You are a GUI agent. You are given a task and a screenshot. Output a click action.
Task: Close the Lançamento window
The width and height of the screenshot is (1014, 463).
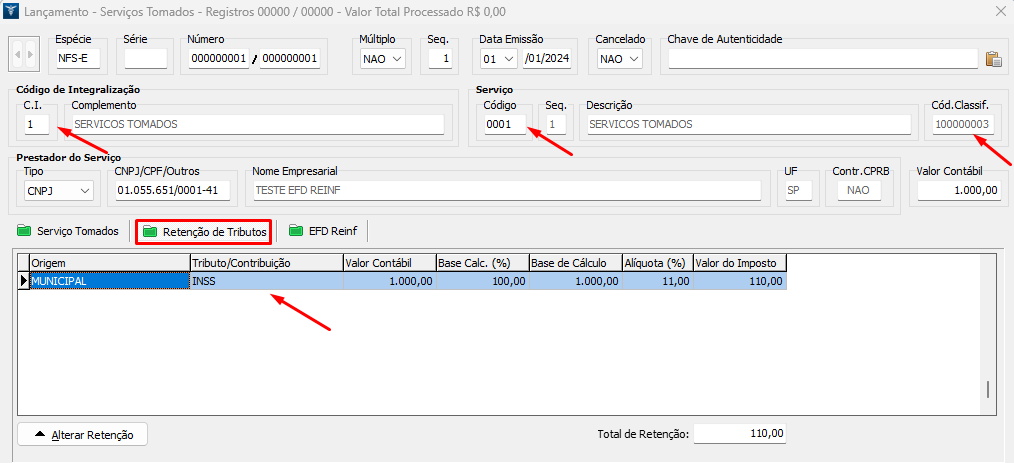tap(1000, 10)
